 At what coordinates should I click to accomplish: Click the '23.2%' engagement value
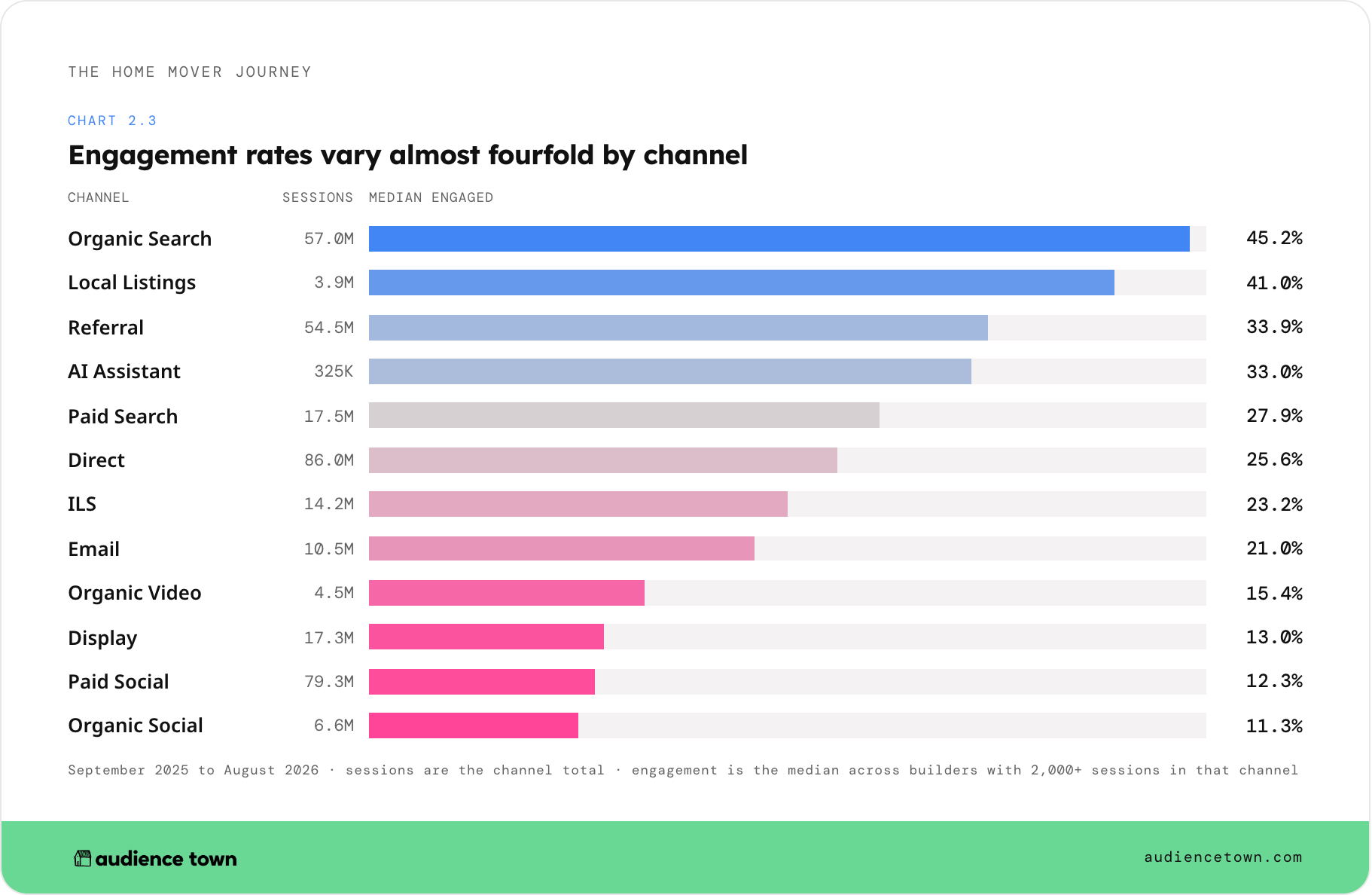1274,505
